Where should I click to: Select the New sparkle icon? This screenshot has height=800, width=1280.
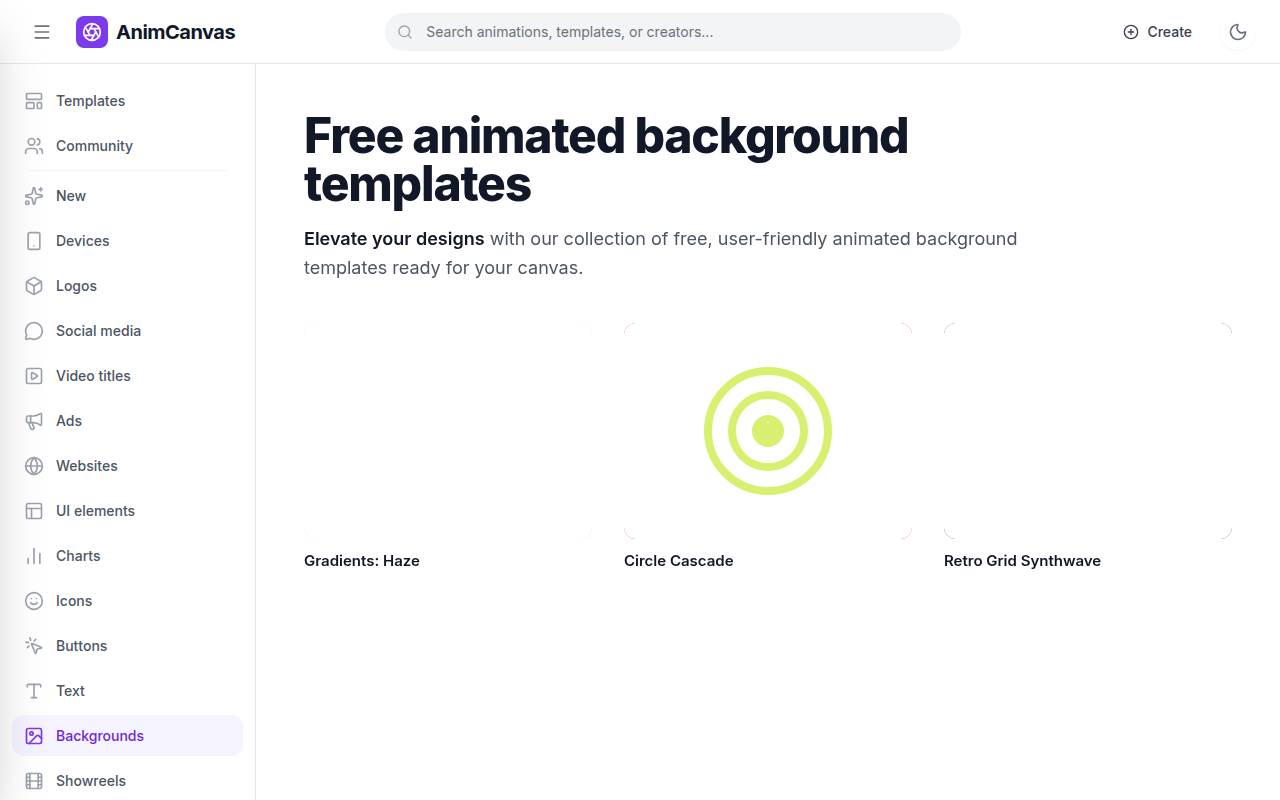pyautogui.click(x=34, y=196)
